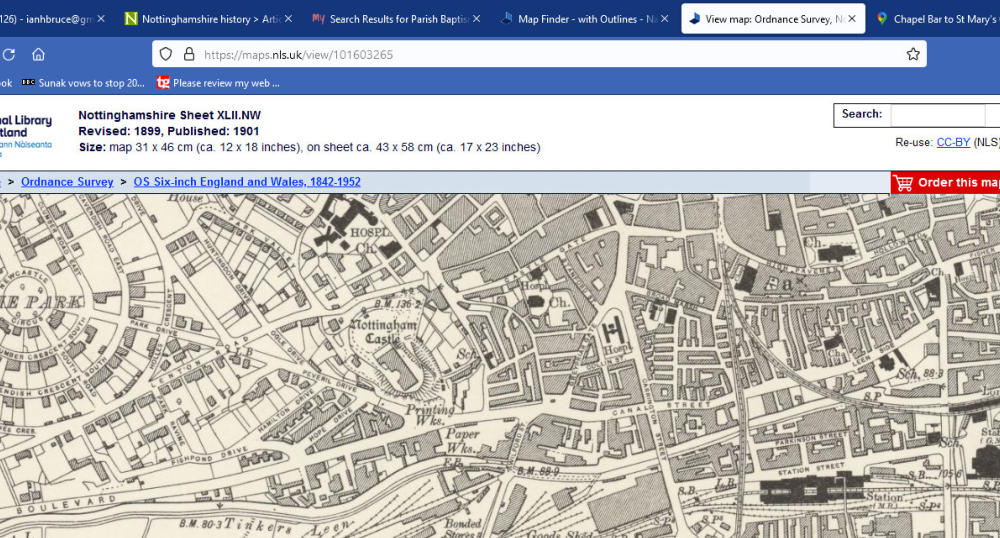
Task: Open the Map Finder with Outlines tab
Action: [x=578, y=19]
